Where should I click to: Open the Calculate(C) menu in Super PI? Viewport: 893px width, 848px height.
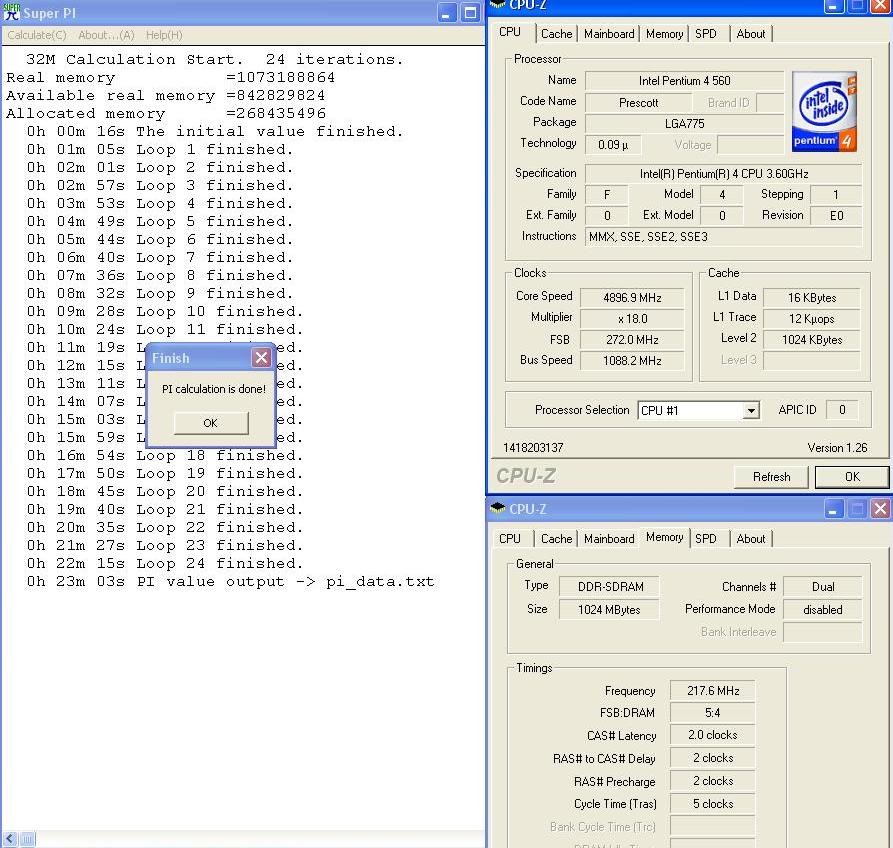coord(36,35)
